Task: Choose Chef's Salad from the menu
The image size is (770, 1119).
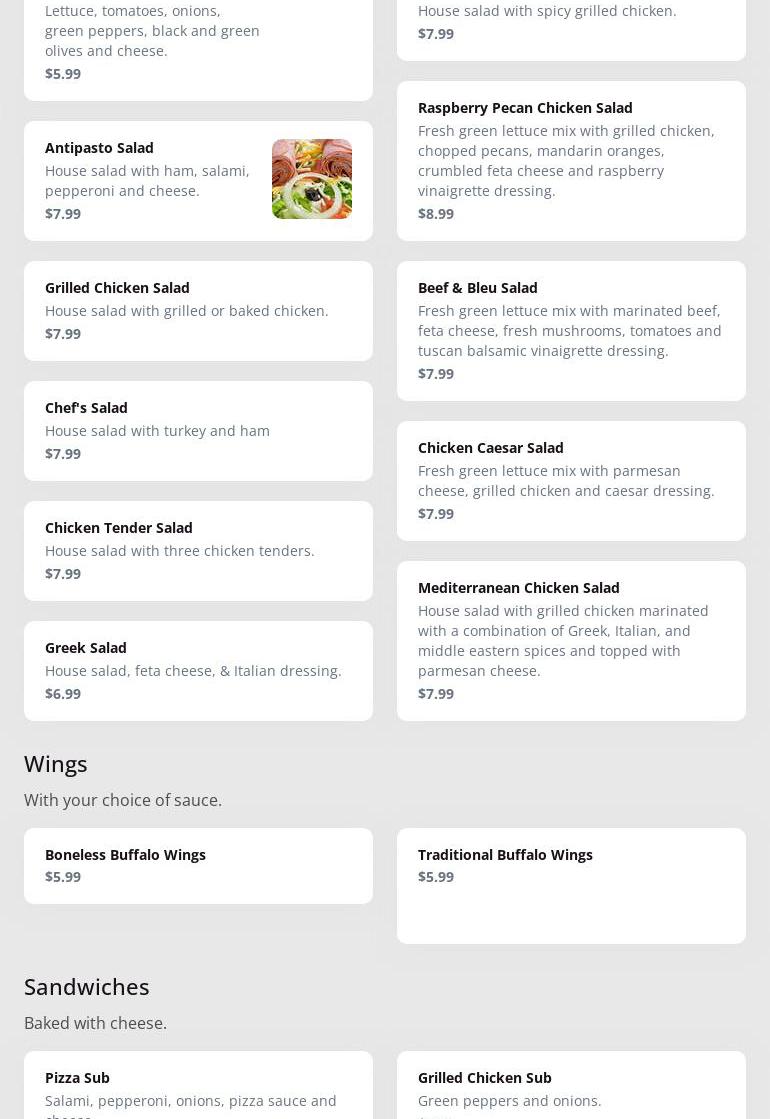Action: pos(198,430)
